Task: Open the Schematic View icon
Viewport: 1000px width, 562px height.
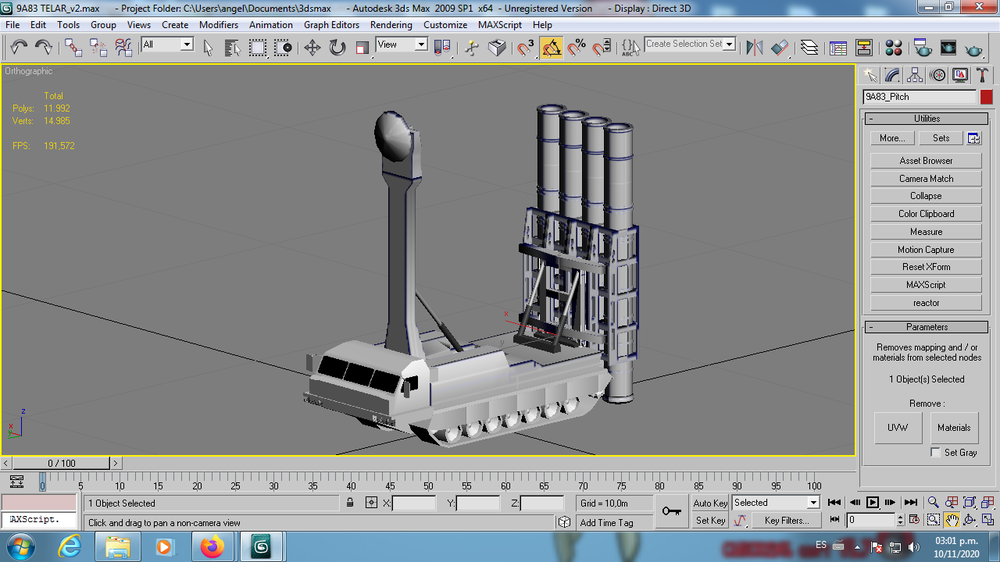Action: [864, 47]
